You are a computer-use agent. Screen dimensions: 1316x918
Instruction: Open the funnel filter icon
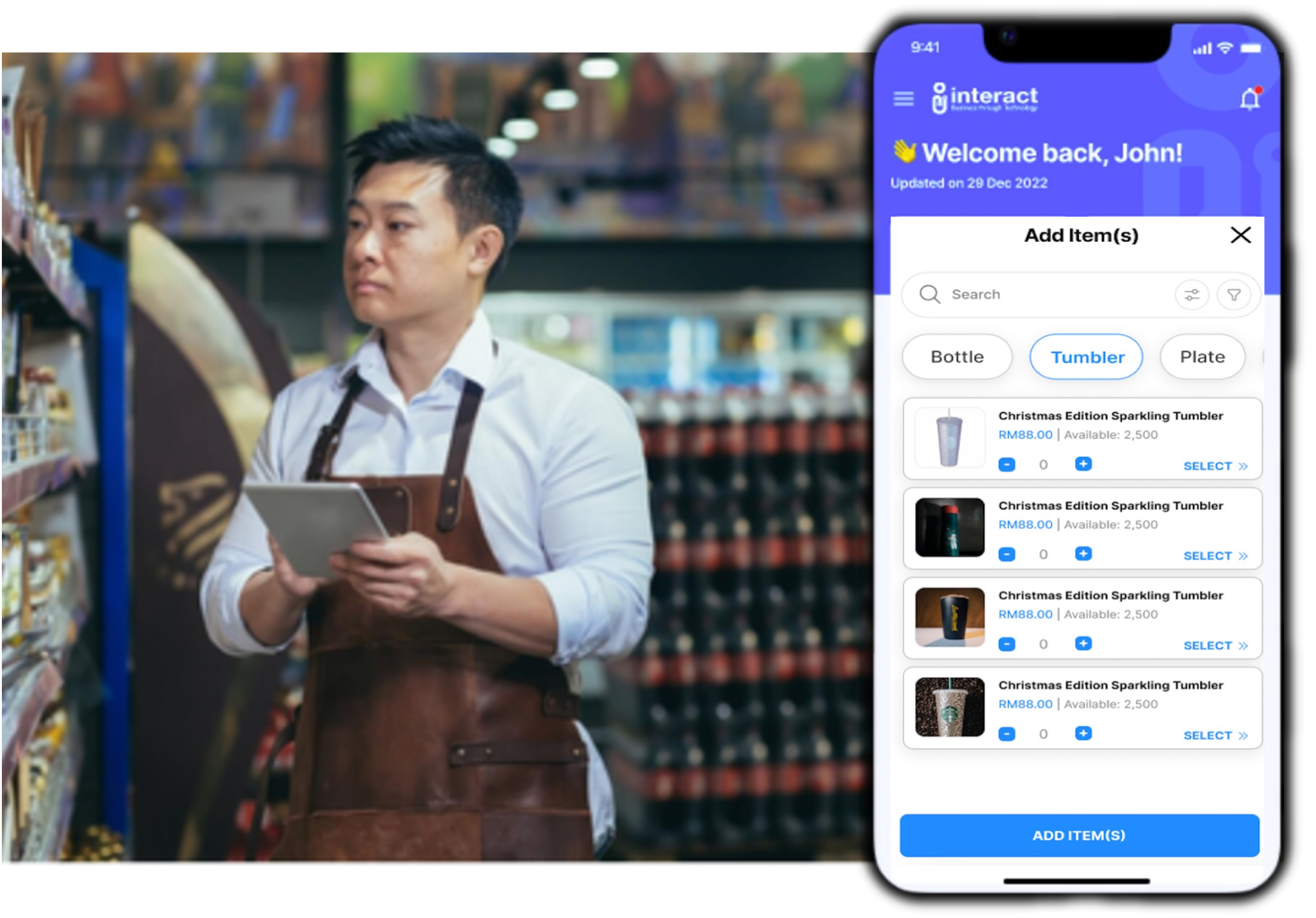coord(1234,295)
